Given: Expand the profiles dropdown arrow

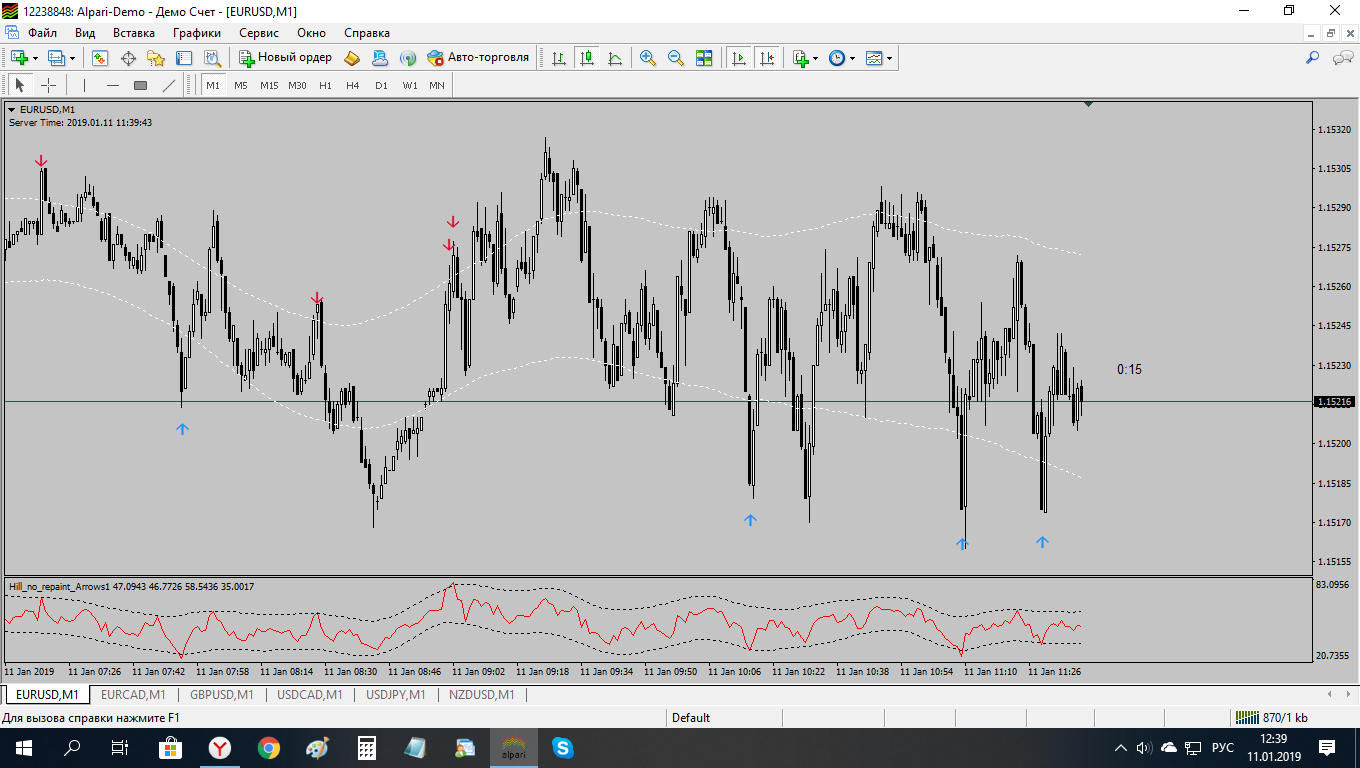Looking at the screenshot, I should point(72,58).
